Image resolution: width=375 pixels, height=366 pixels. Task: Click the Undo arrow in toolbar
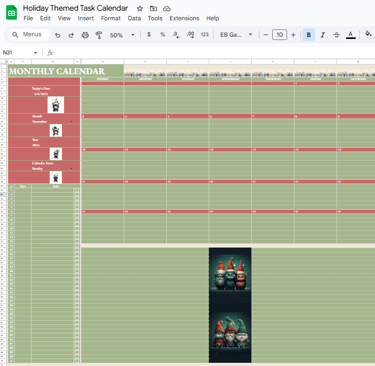point(58,35)
